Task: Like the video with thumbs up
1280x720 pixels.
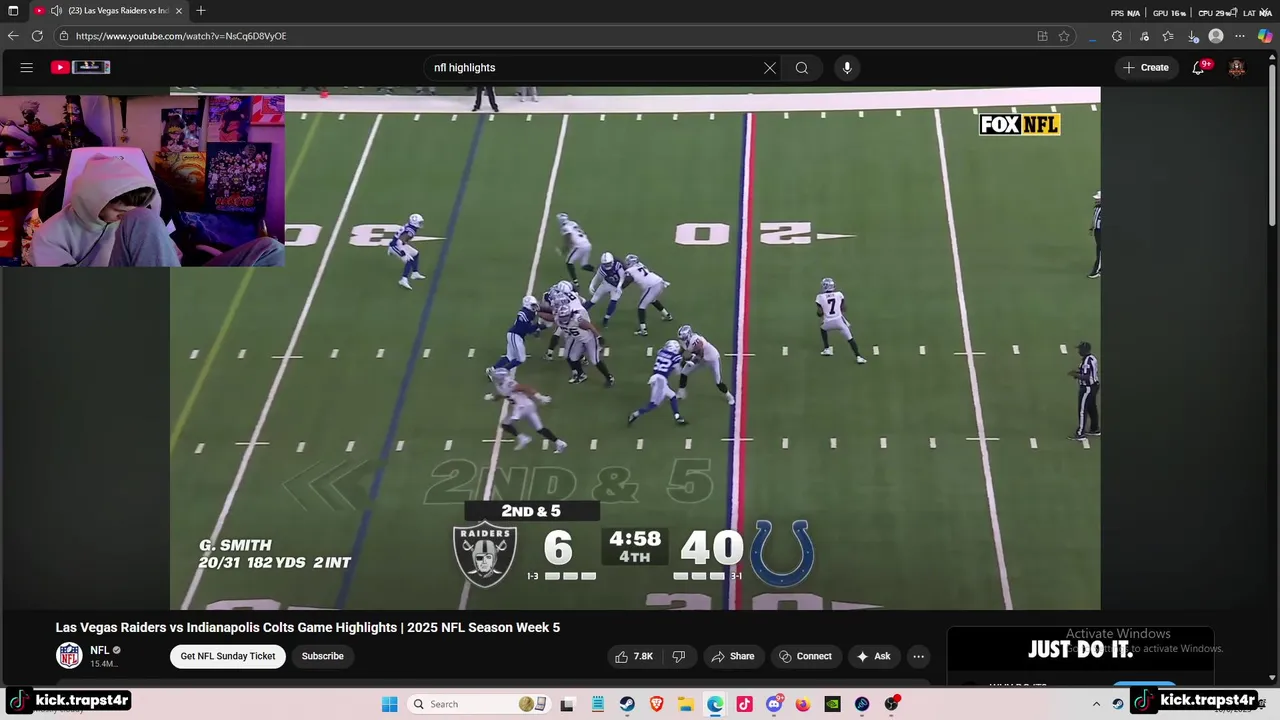Action: click(634, 656)
